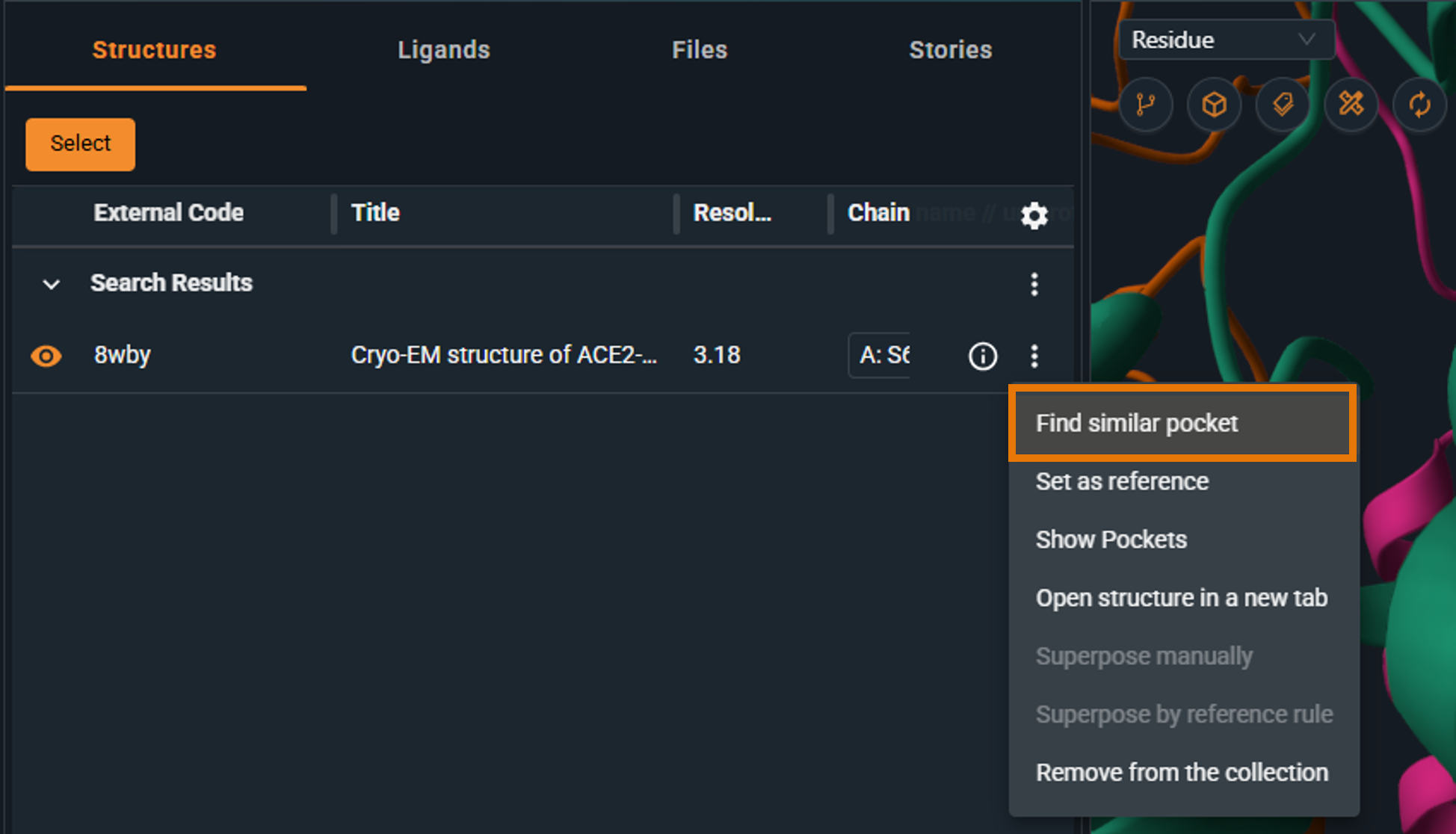1456x834 pixels.
Task: Open the Residue dropdown
Action: click(1226, 40)
